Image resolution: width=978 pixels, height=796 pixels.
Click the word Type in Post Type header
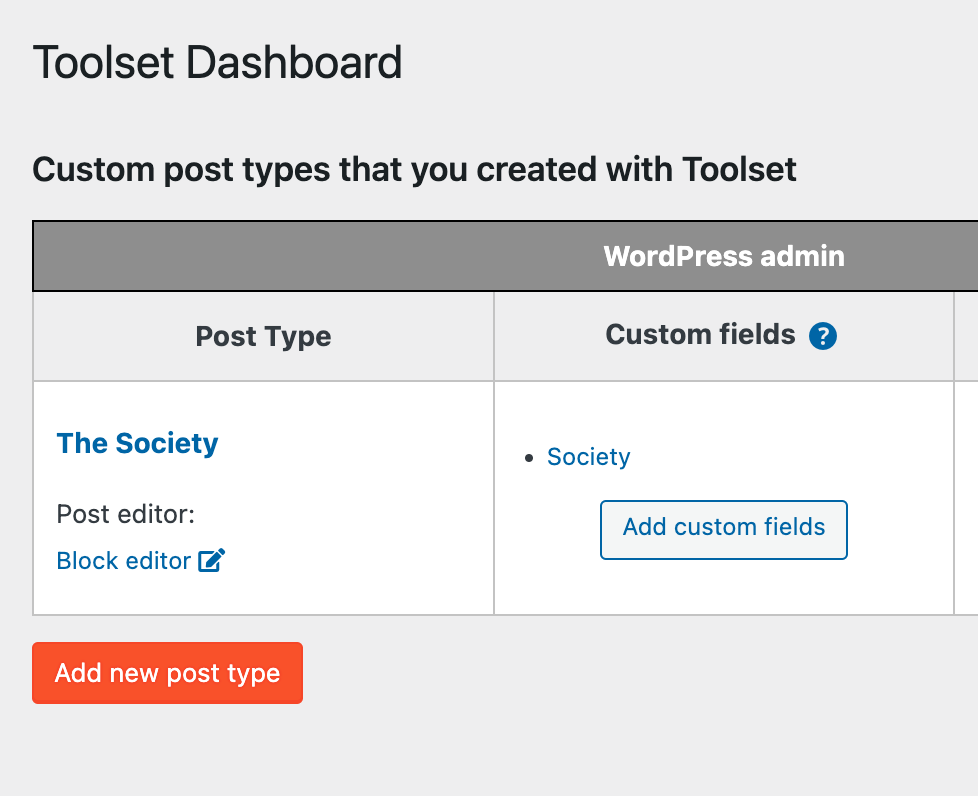pyautogui.click(x=298, y=337)
